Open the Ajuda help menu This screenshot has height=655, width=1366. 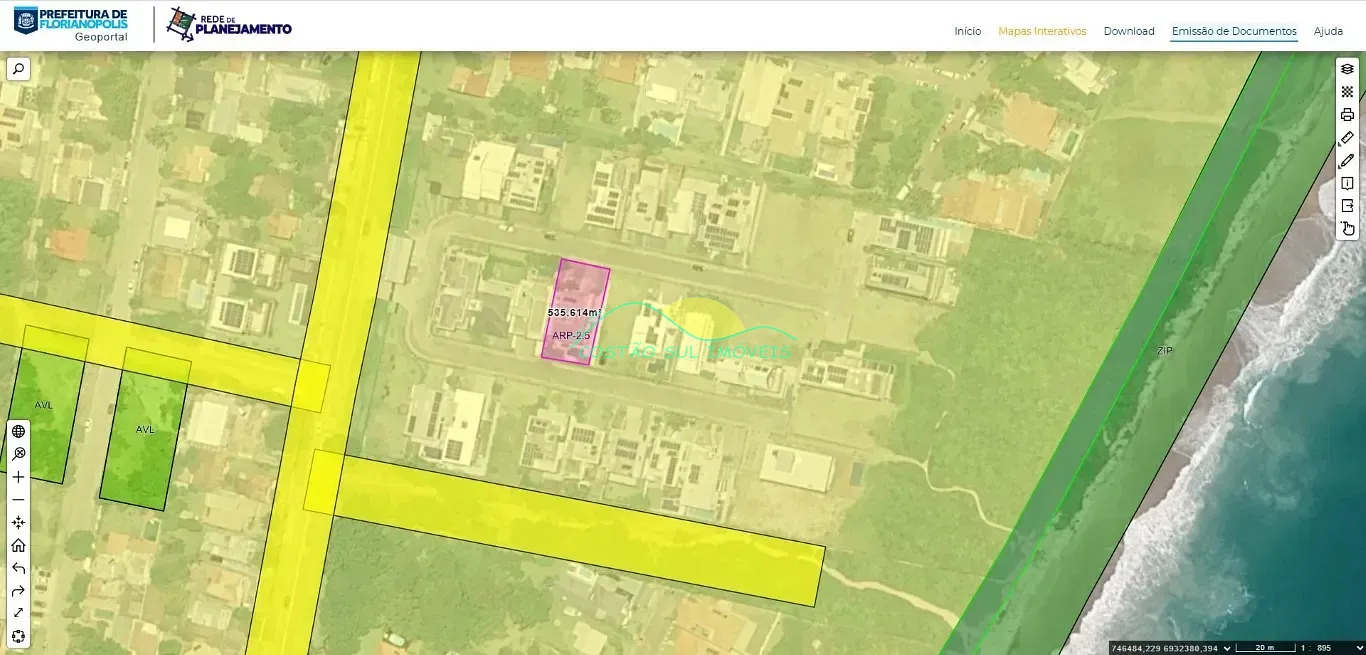click(1328, 31)
